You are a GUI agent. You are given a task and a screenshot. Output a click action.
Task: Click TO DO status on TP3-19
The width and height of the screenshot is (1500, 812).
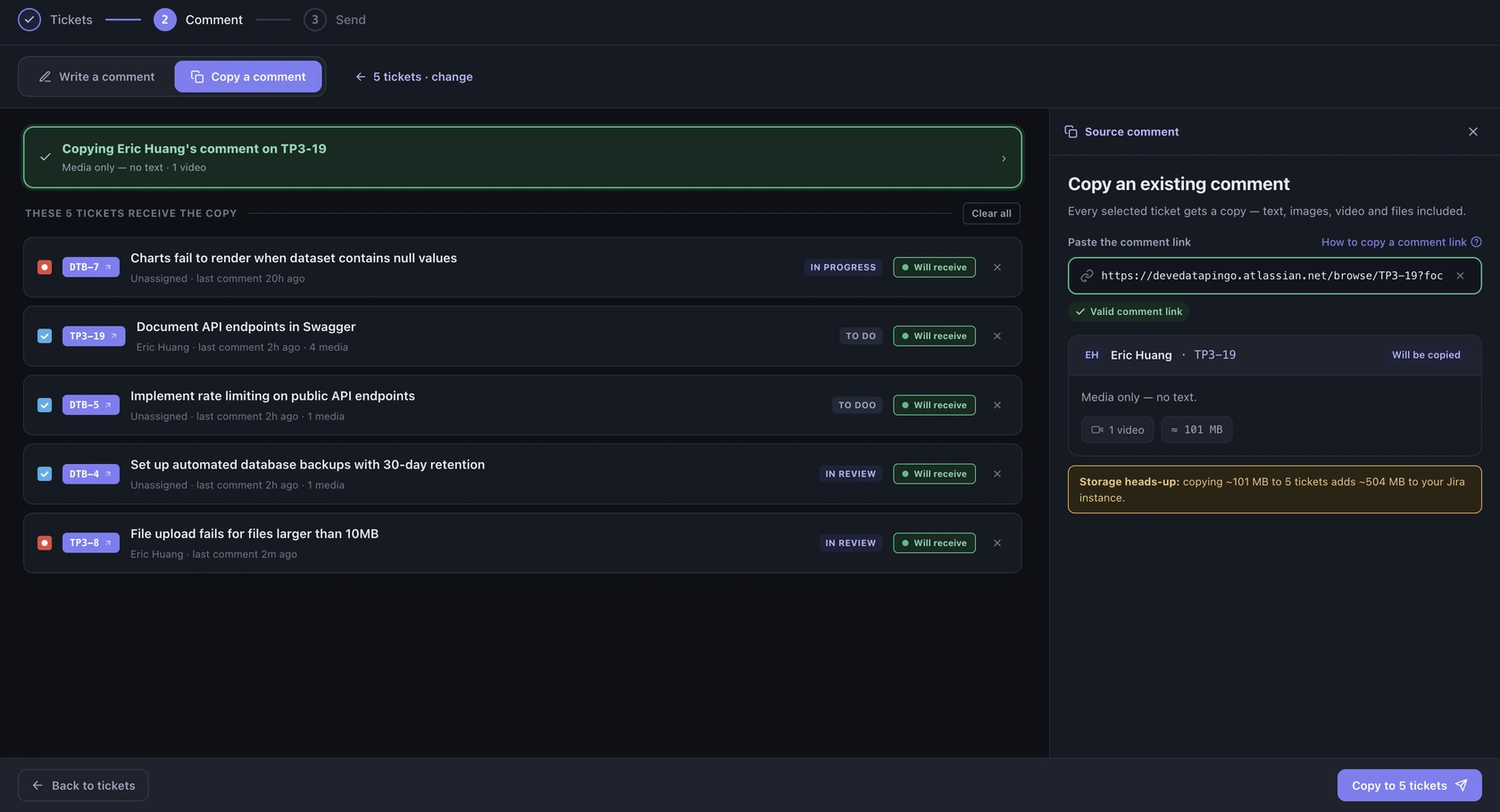coord(861,336)
